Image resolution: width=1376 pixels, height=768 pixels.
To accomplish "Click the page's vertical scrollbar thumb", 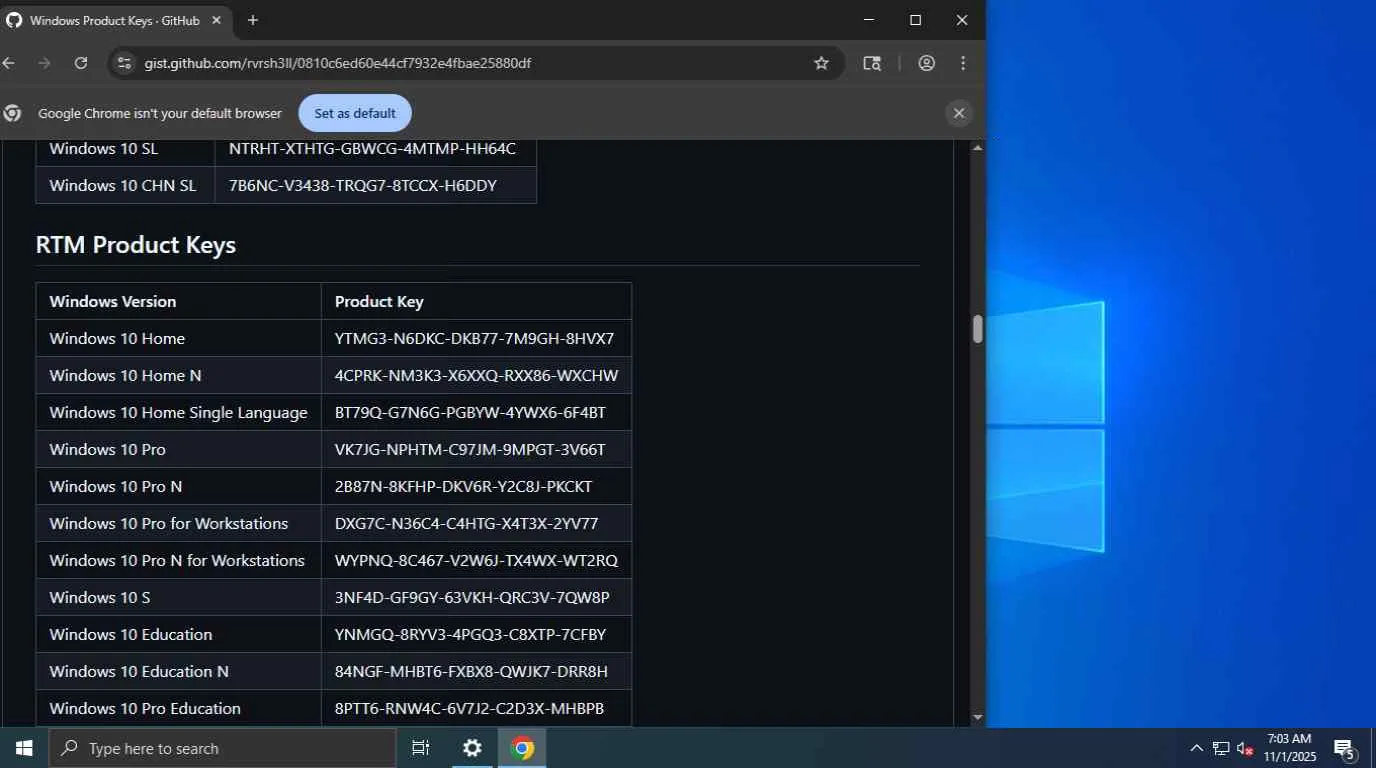I will (978, 329).
